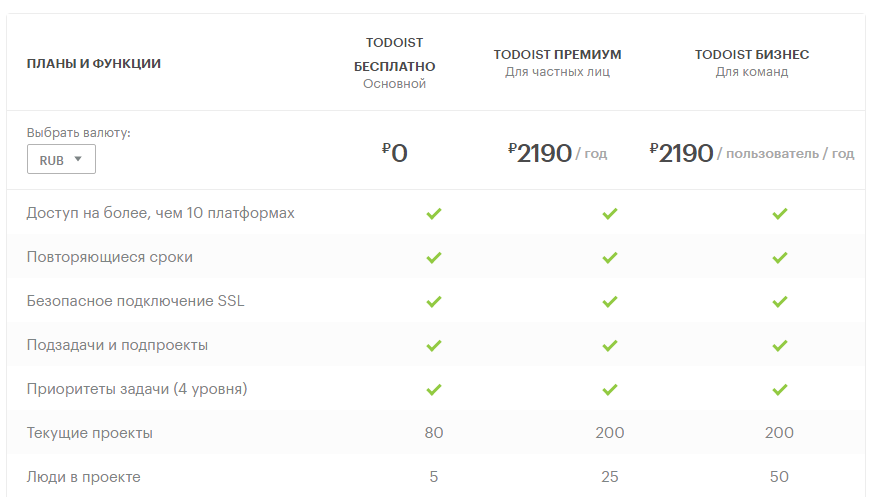Click the Premium checkmark for subtasks and subprojects
The width and height of the screenshot is (873, 497).
(x=610, y=345)
